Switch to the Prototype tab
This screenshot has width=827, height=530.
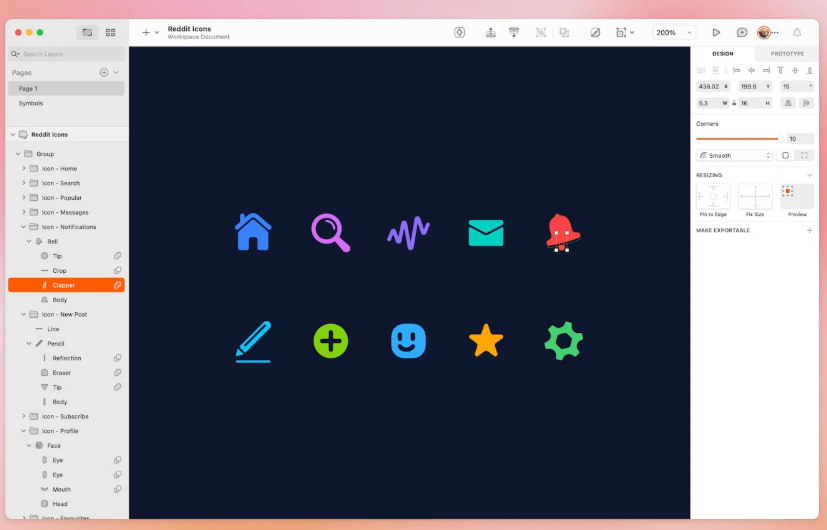tap(787, 54)
